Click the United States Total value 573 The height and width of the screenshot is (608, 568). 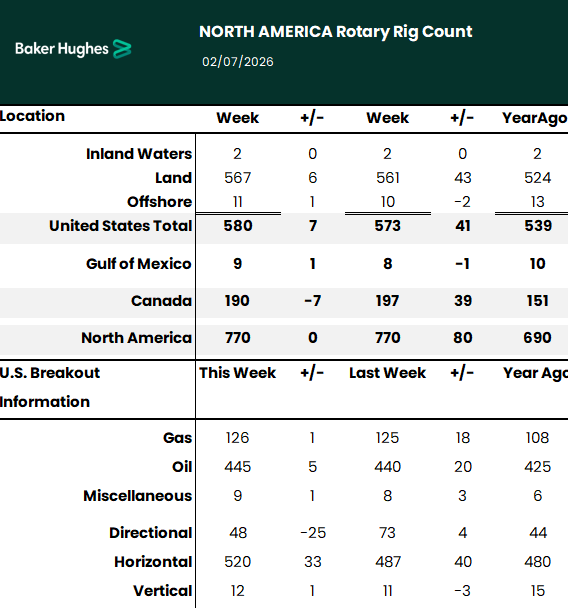388,226
